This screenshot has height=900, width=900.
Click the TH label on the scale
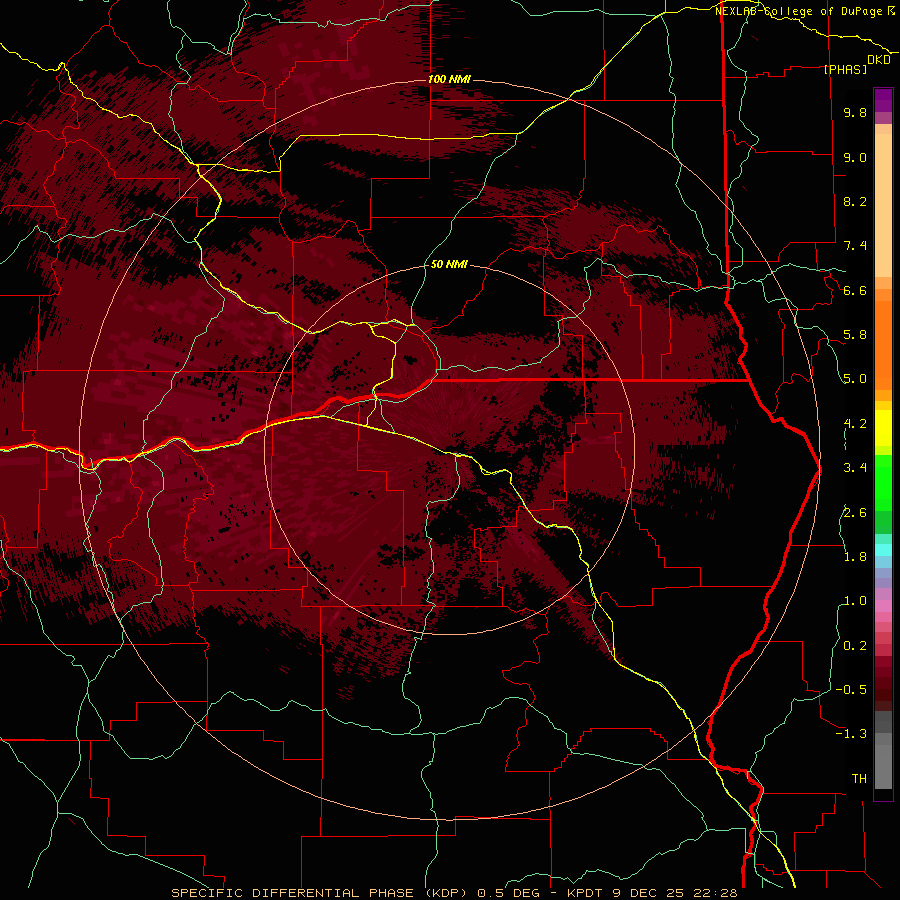point(859,779)
